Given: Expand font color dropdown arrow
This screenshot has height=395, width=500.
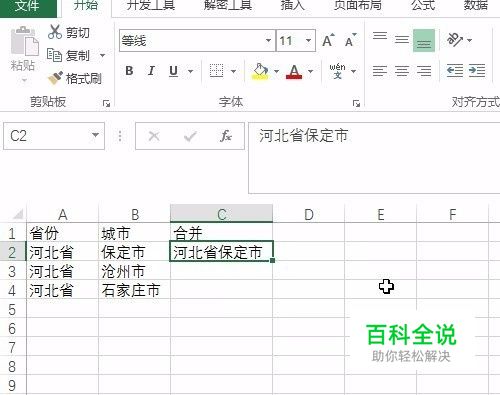Looking at the screenshot, I should coord(310,71).
